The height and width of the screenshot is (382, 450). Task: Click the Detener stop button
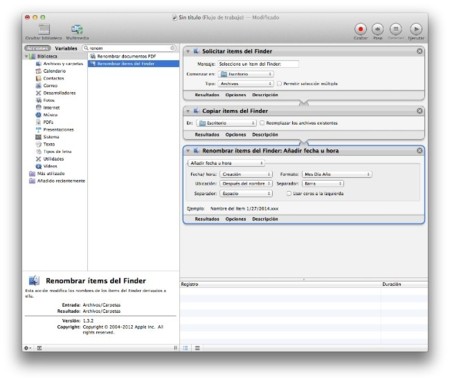coord(396,29)
